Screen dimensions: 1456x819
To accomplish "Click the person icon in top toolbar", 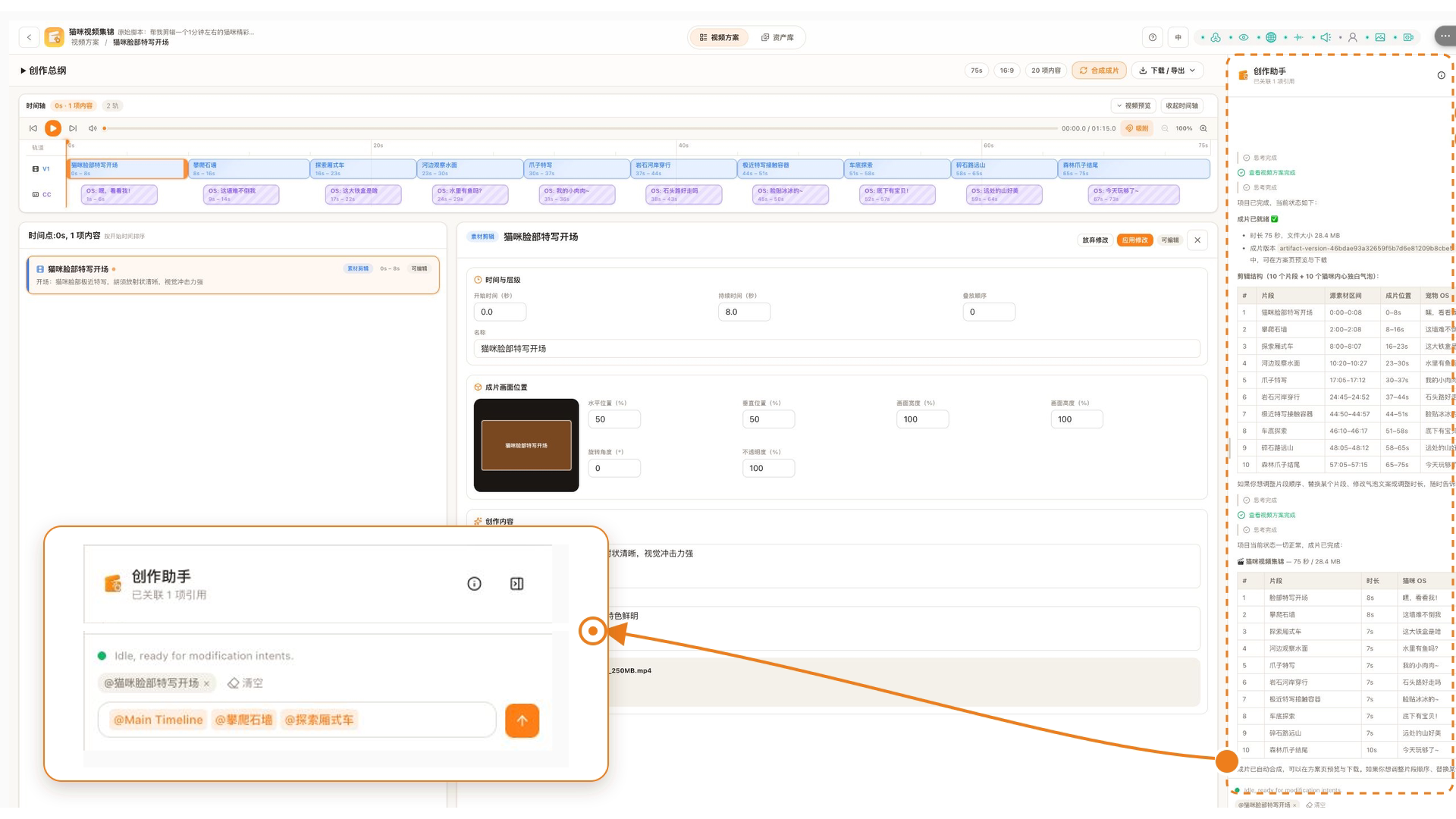I will (x=1352, y=37).
